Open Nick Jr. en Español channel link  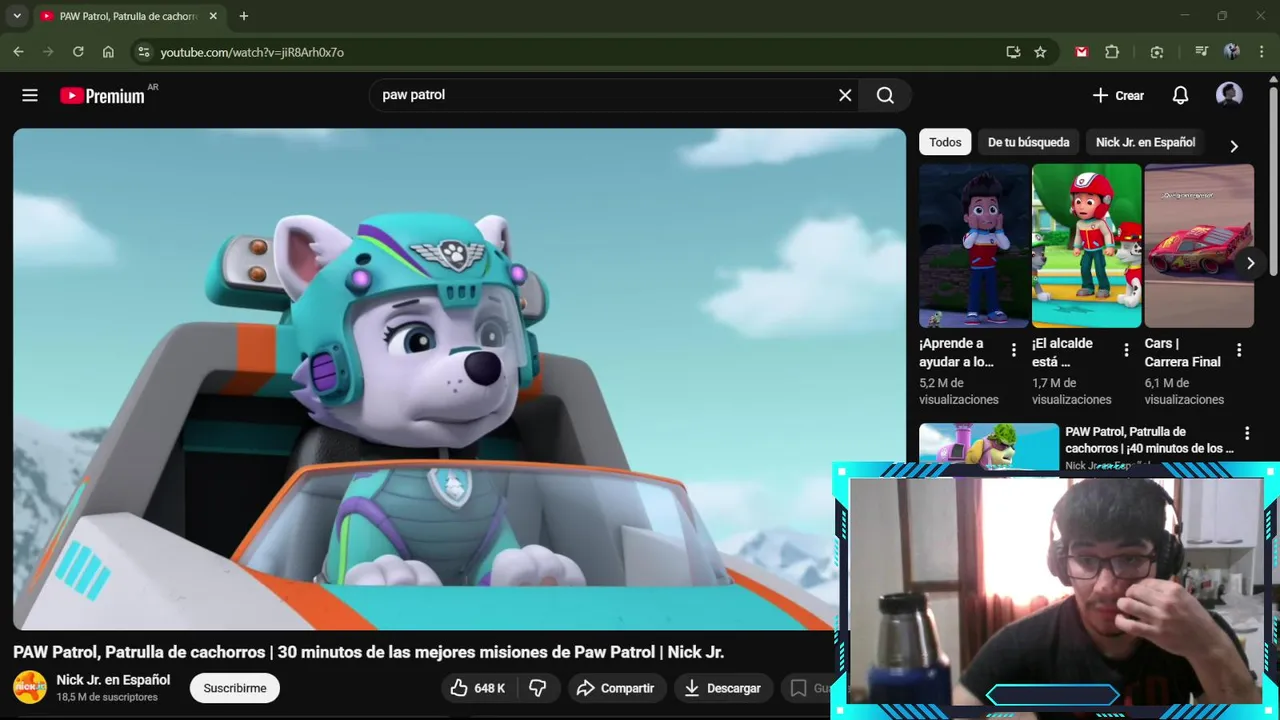coord(113,680)
